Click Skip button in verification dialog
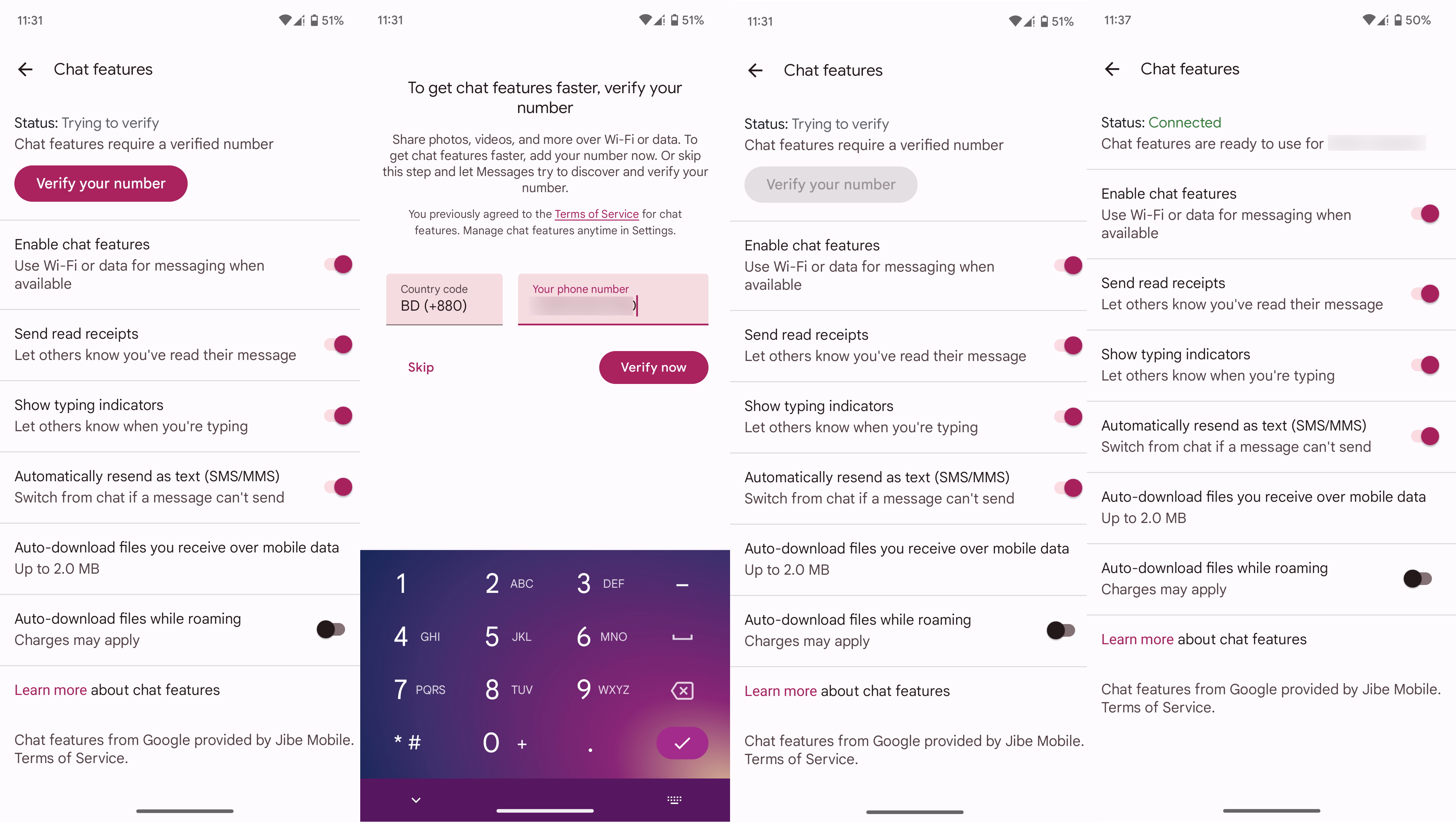The image size is (1456, 822). coord(421,367)
